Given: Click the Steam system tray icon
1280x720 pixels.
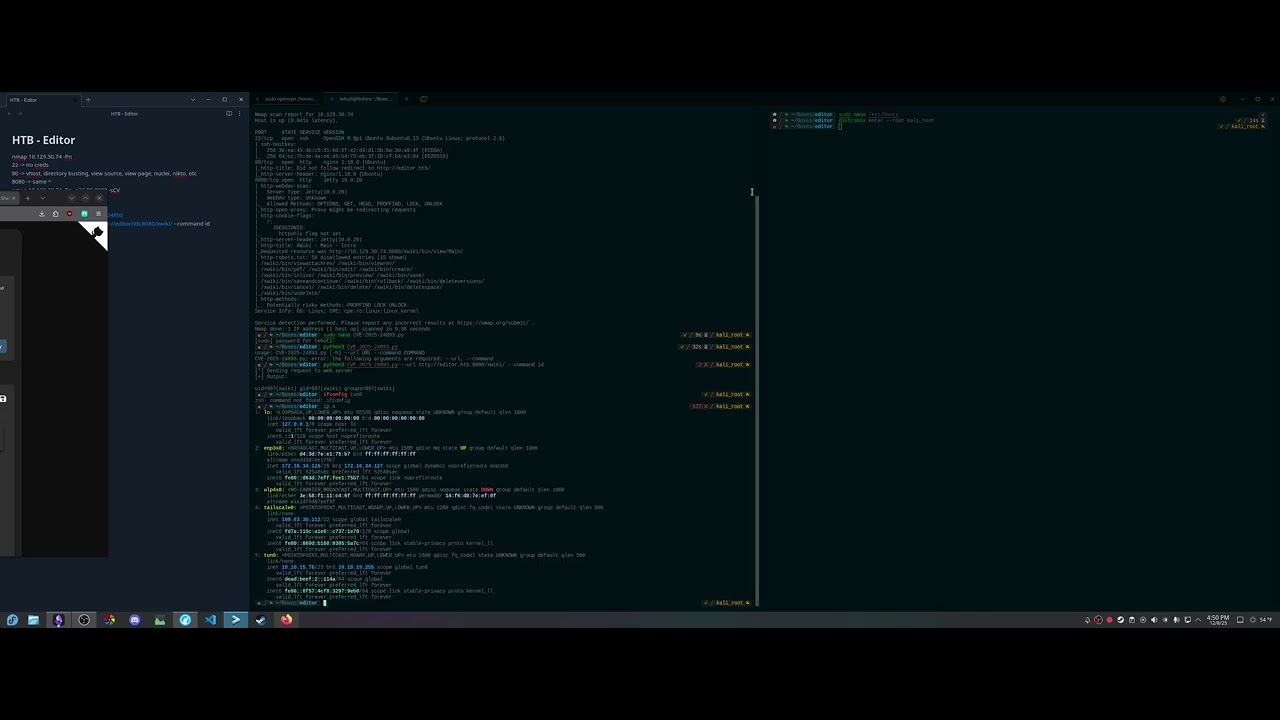Looking at the screenshot, I should 1121,620.
